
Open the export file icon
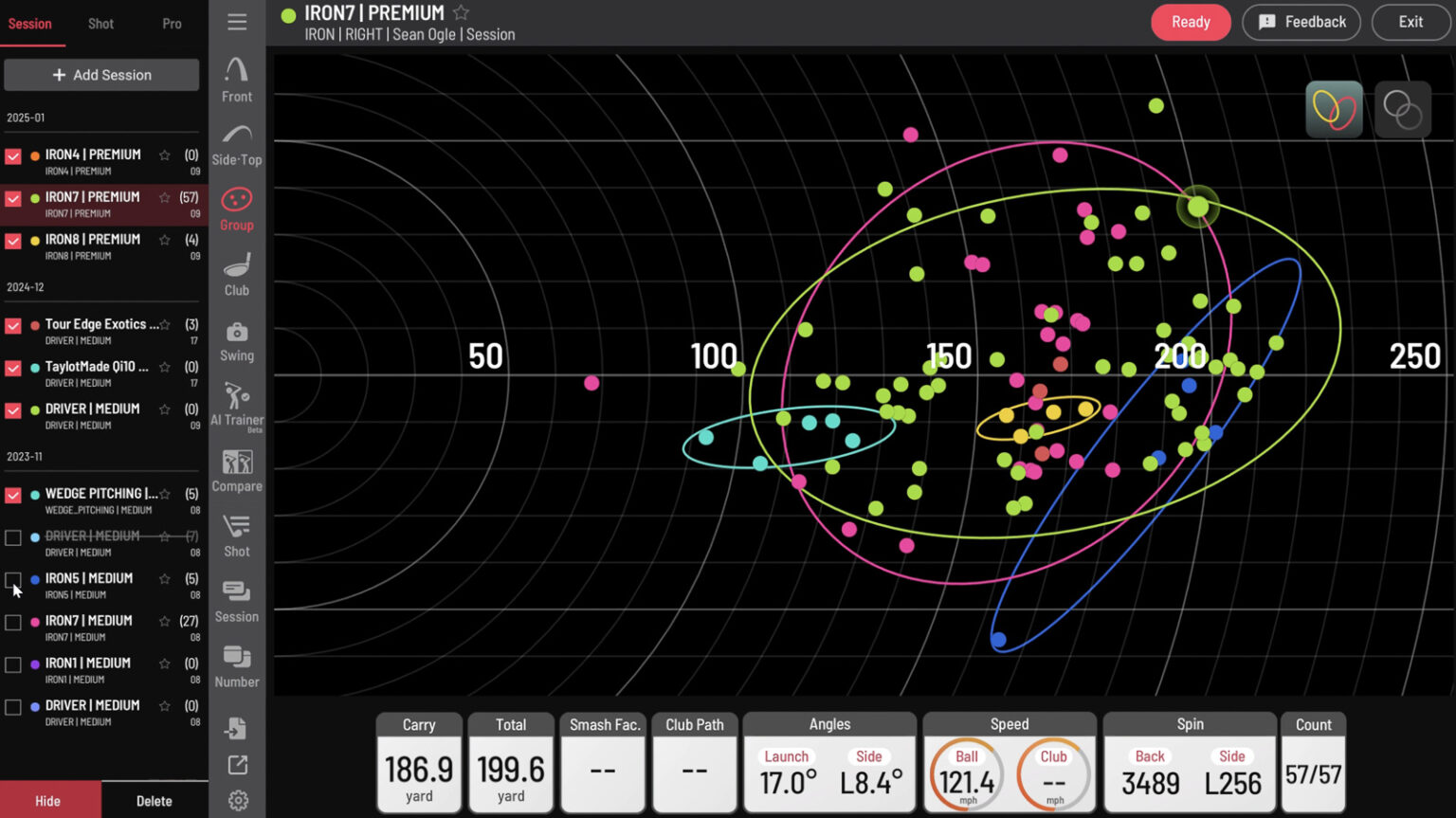[236, 728]
